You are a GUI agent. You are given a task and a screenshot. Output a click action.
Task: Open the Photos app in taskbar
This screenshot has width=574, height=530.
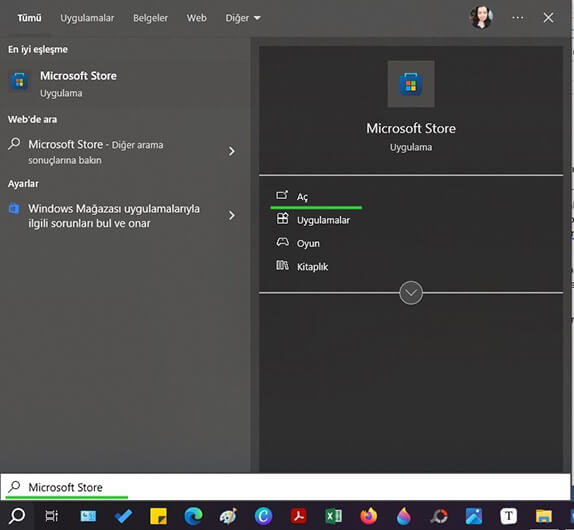tap(474, 516)
